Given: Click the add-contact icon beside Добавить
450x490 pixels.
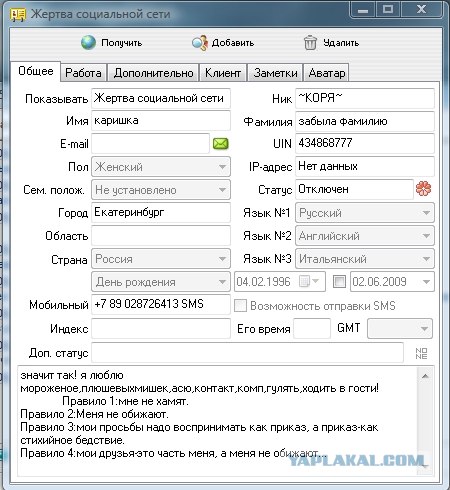Looking at the screenshot, I should point(200,43).
